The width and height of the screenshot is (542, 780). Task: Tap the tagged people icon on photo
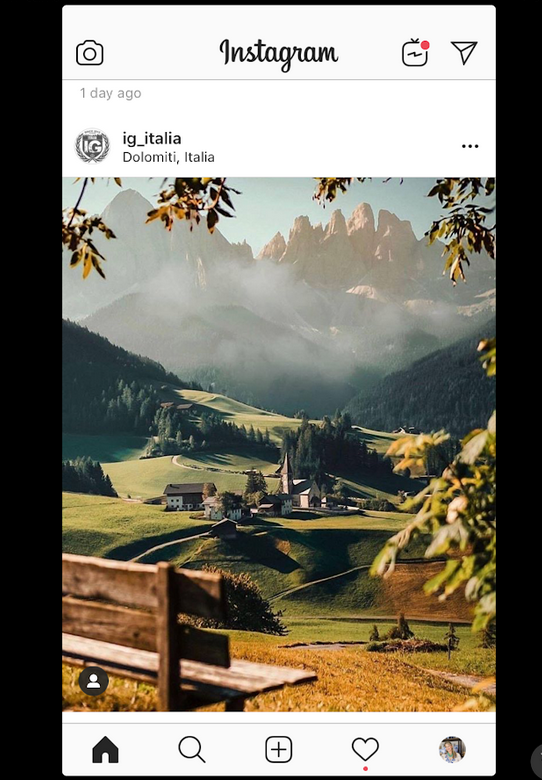pos(93,681)
